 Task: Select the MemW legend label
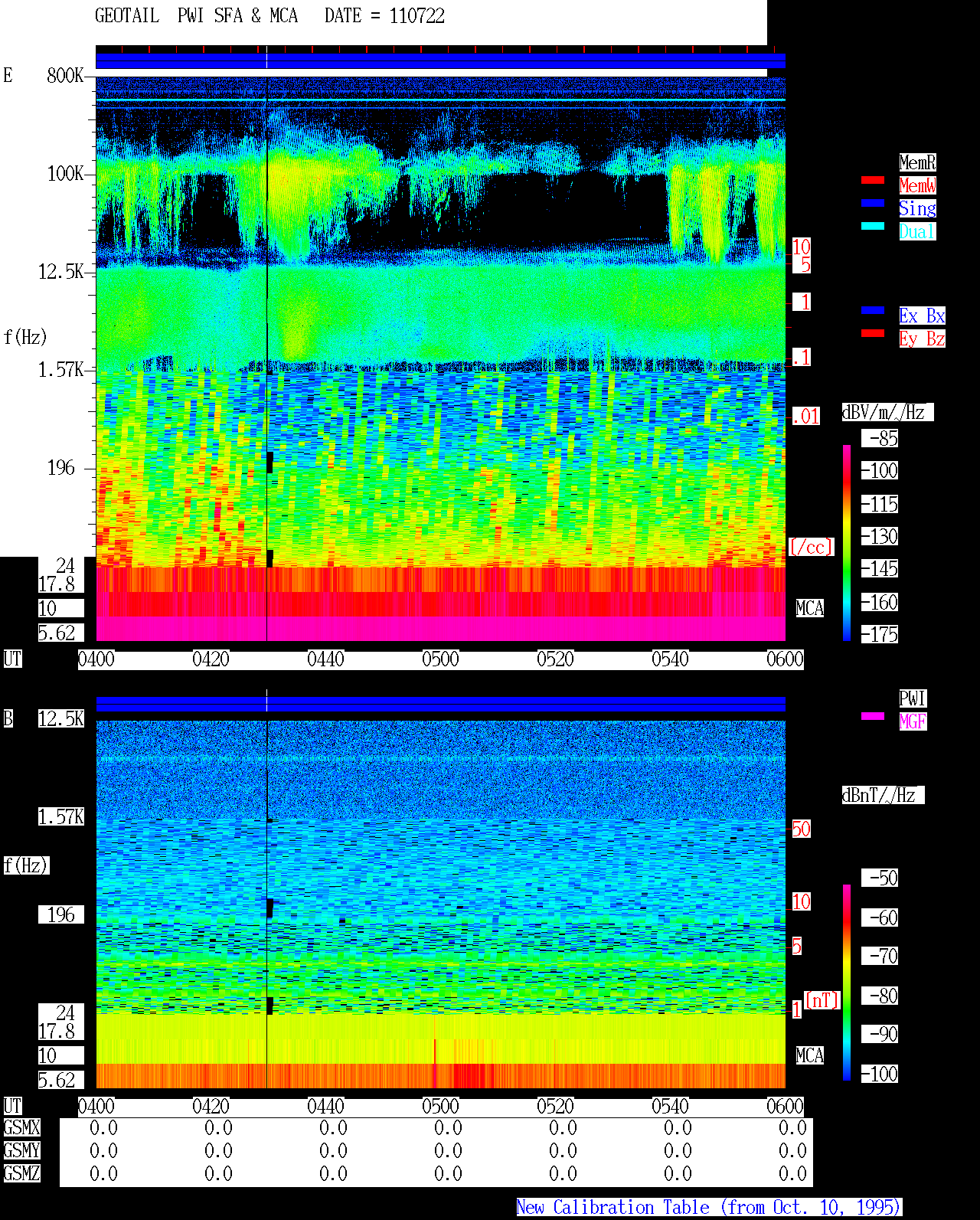click(917, 185)
